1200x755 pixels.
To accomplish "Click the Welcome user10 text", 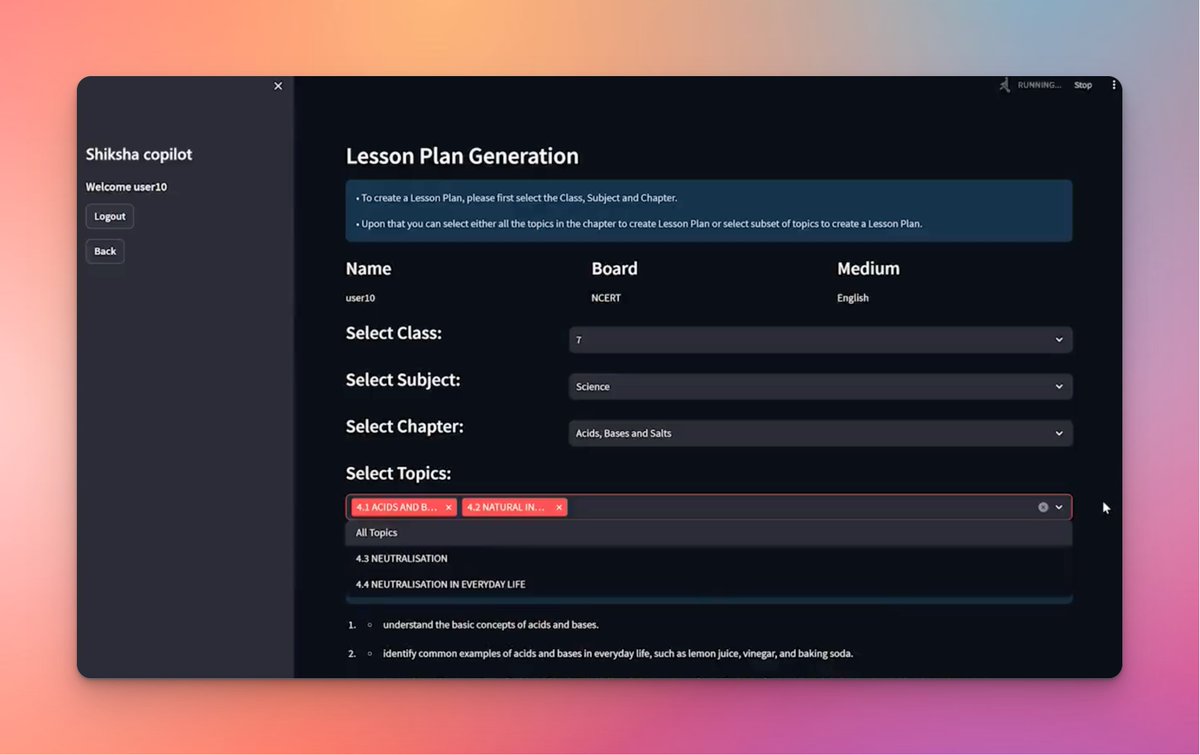I will pos(126,187).
